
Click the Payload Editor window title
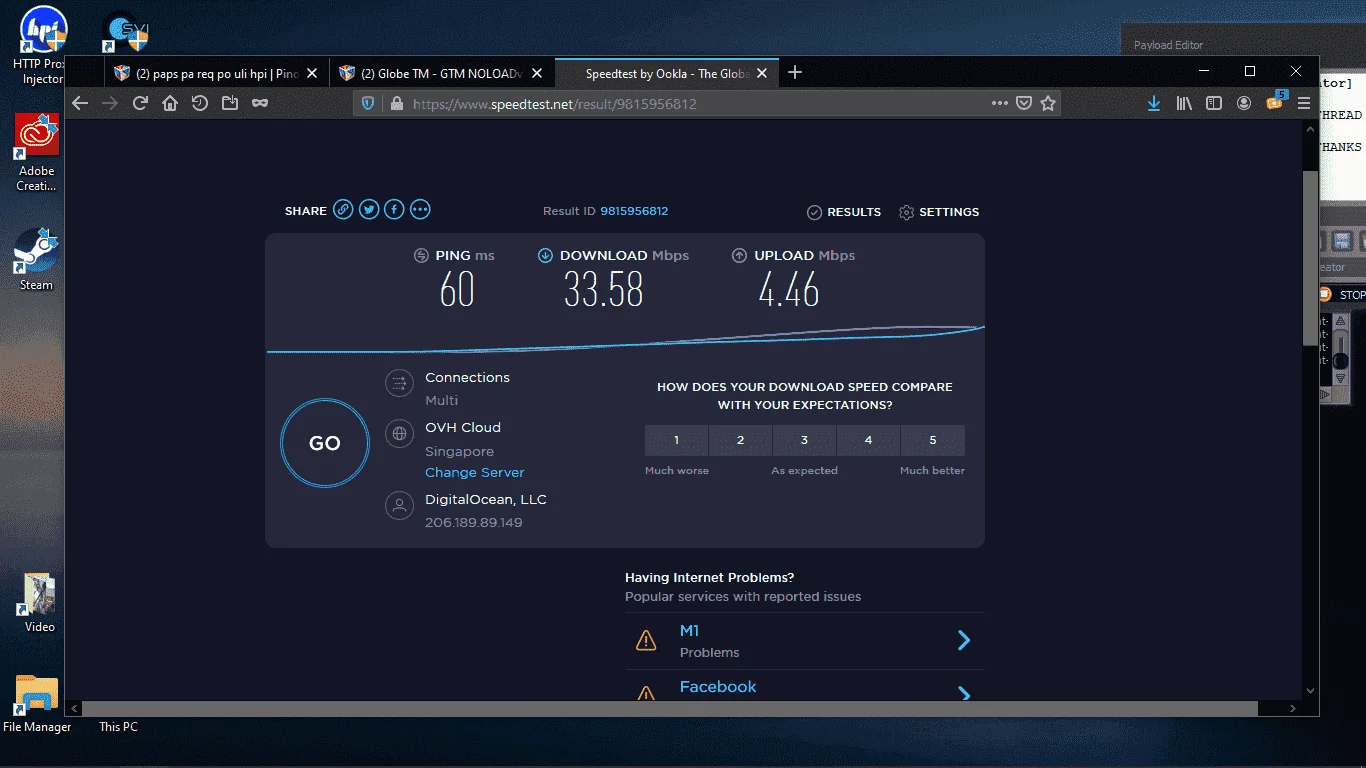(1168, 45)
